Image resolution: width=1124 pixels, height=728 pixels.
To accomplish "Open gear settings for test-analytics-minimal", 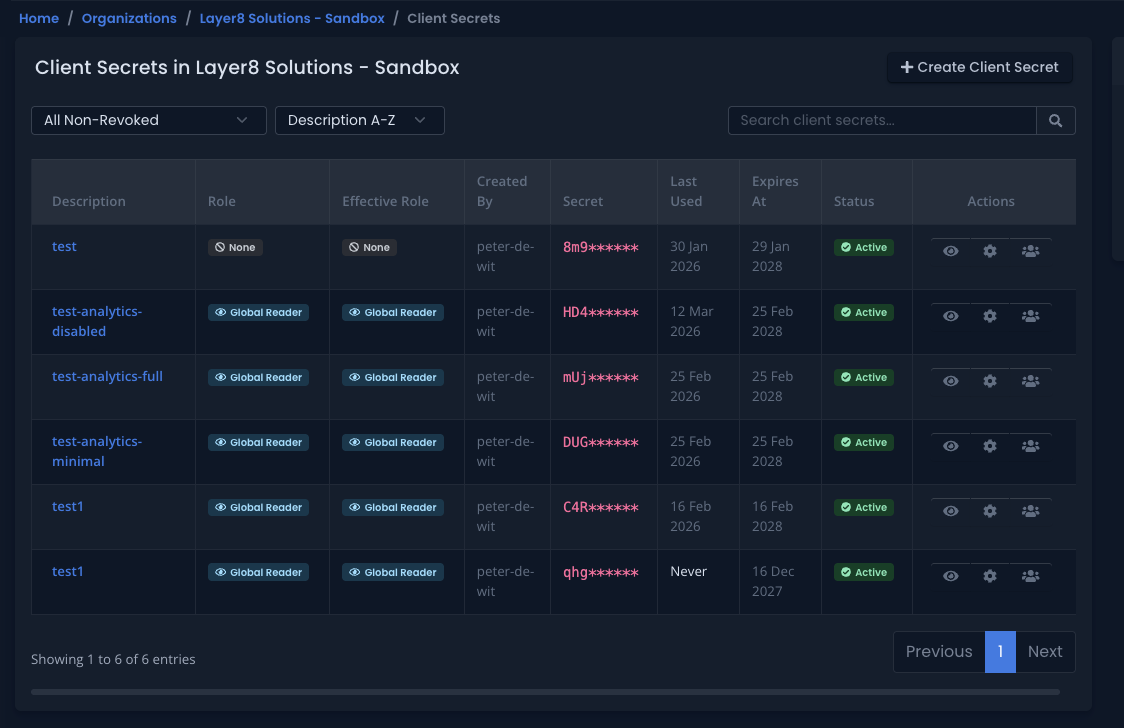I will [x=990, y=446].
